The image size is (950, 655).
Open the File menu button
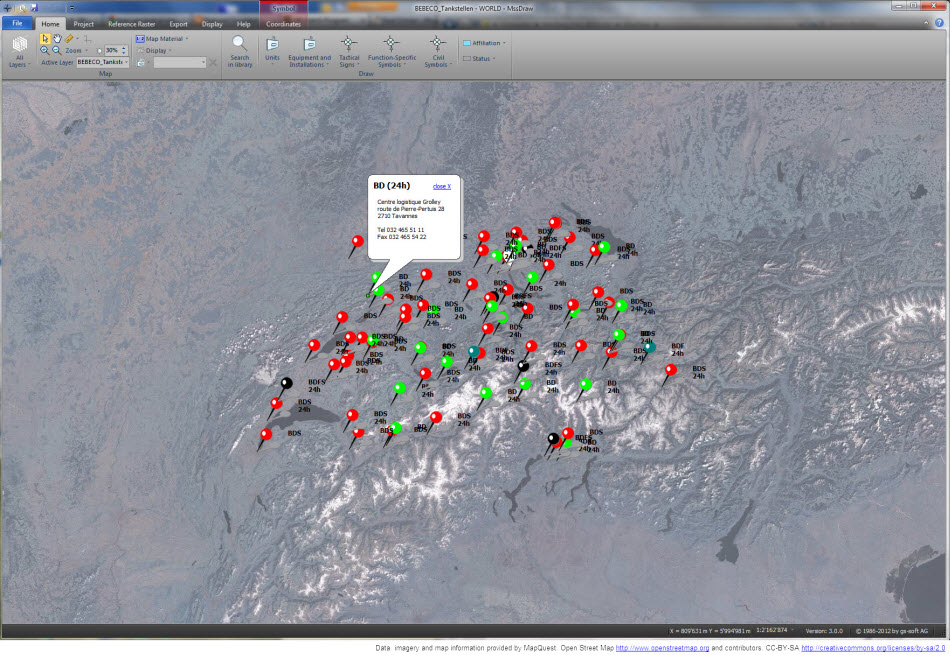click(x=17, y=23)
